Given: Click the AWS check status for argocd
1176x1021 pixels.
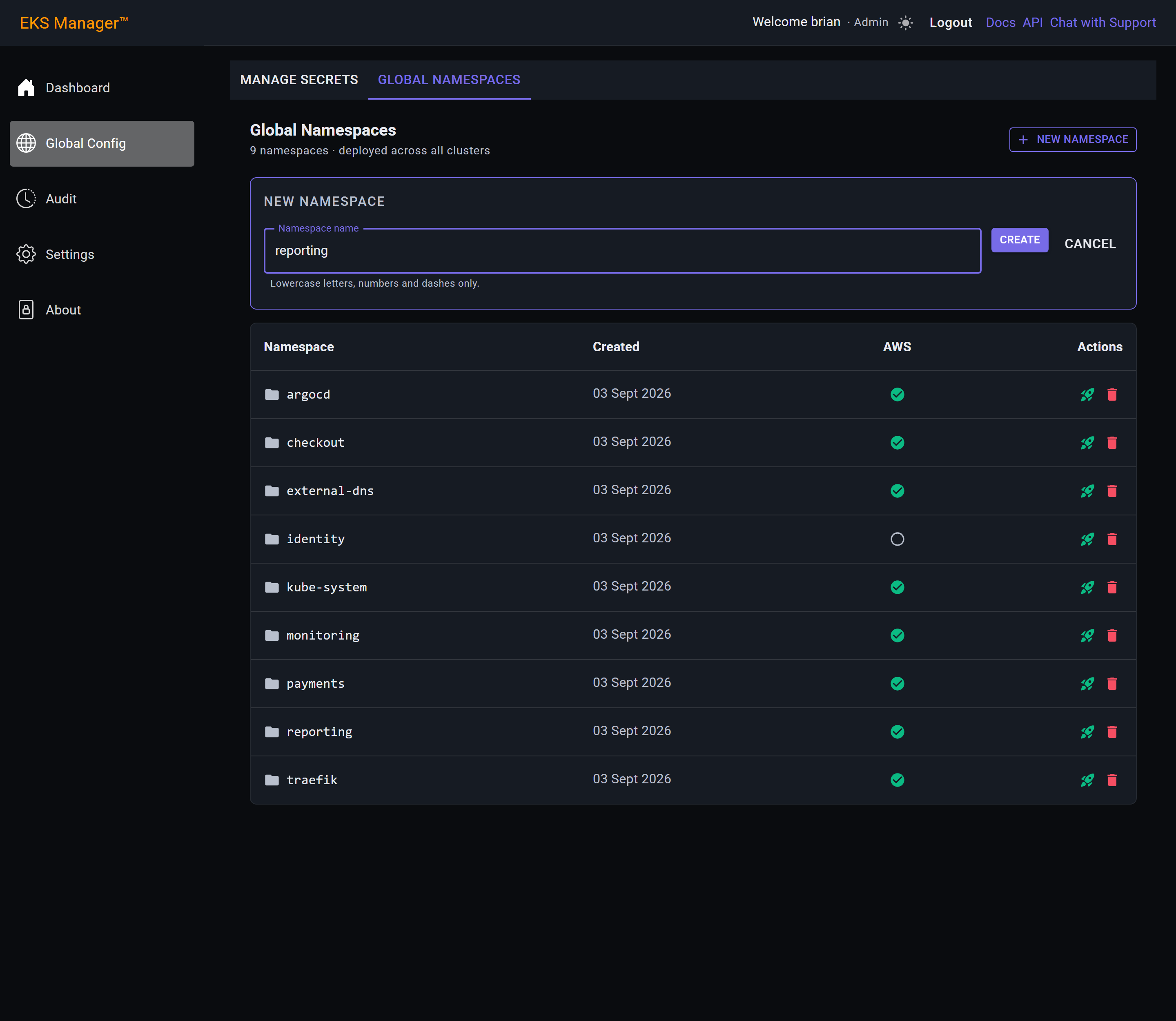Looking at the screenshot, I should (897, 394).
